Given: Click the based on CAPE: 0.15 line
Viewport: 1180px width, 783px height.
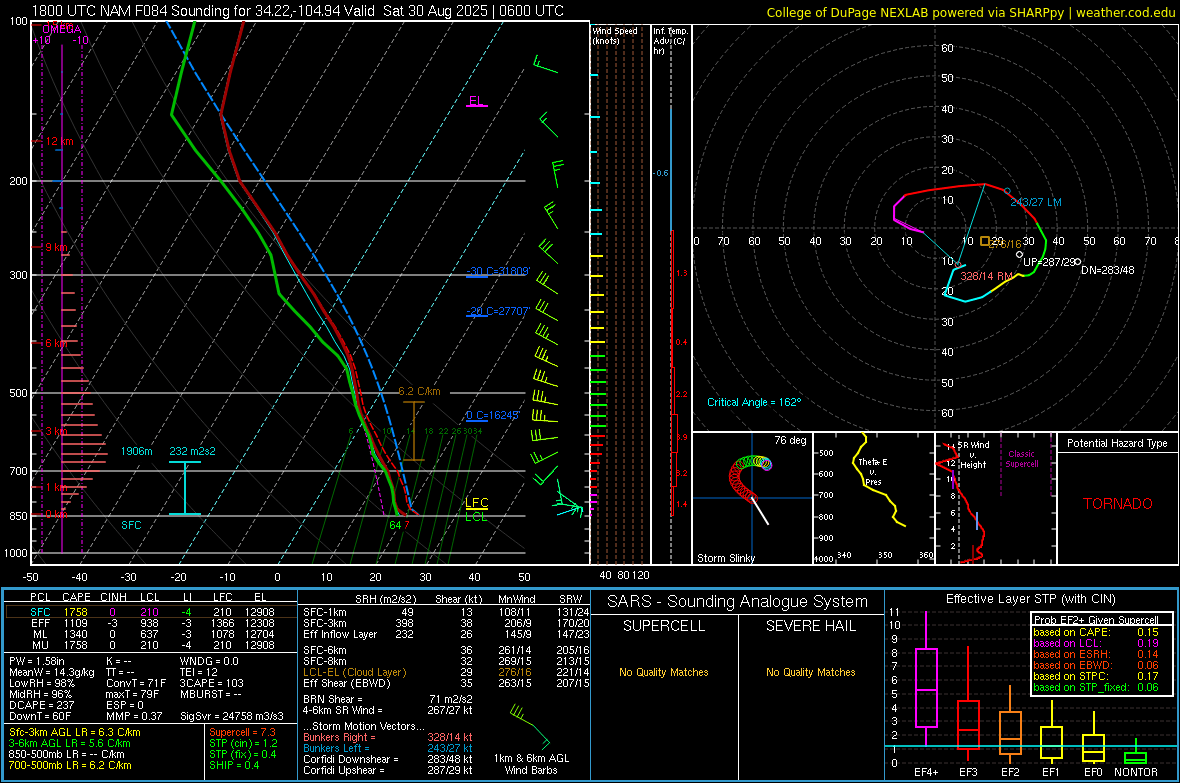Looking at the screenshot, I should pos(1095,632).
